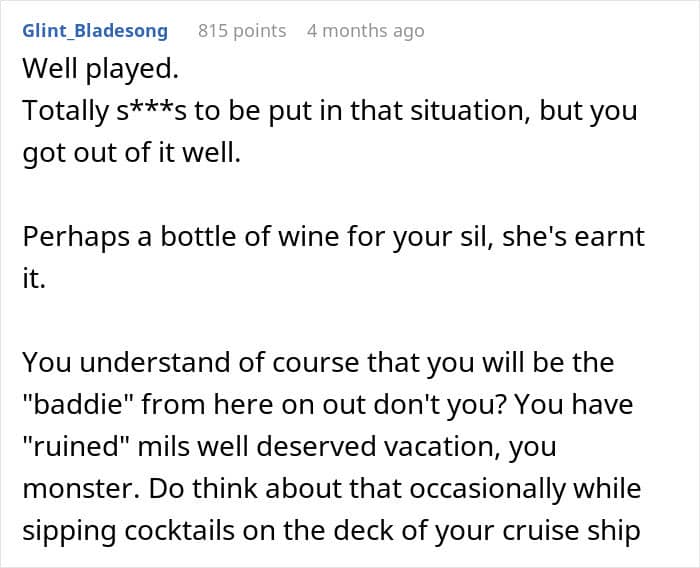Open the Glint_Bladesong user profile
Image resolution: width=700 pixels, height=568 pixels.
click(94, 31)
